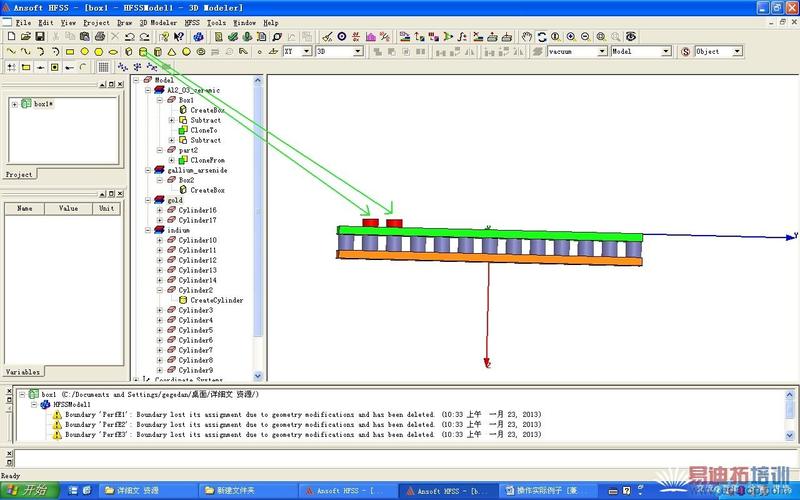The height and width of the screenshot is (500, 800).
Task: Select the Draw regular polygon tool
Action: click(x=99, y=52)
